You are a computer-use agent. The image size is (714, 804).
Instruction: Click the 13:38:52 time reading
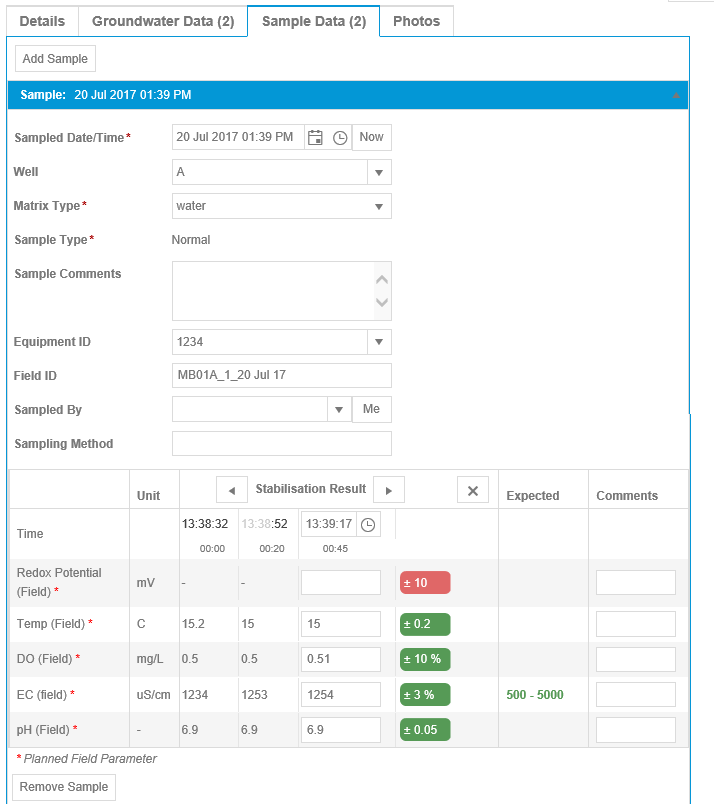coord(264,524)
